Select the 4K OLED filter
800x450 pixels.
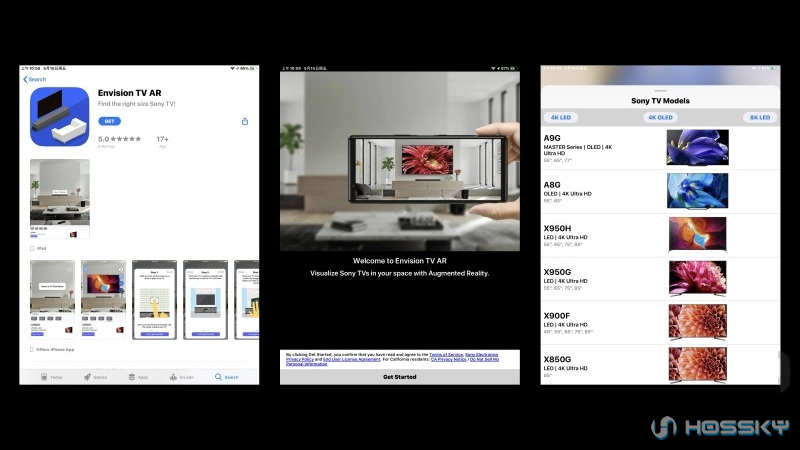pos(660,117)
